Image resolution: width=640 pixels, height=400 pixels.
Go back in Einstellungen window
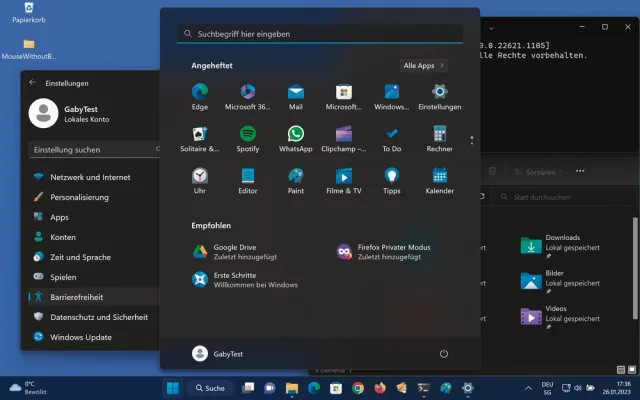pyautogui.click(x=33, y=83)
